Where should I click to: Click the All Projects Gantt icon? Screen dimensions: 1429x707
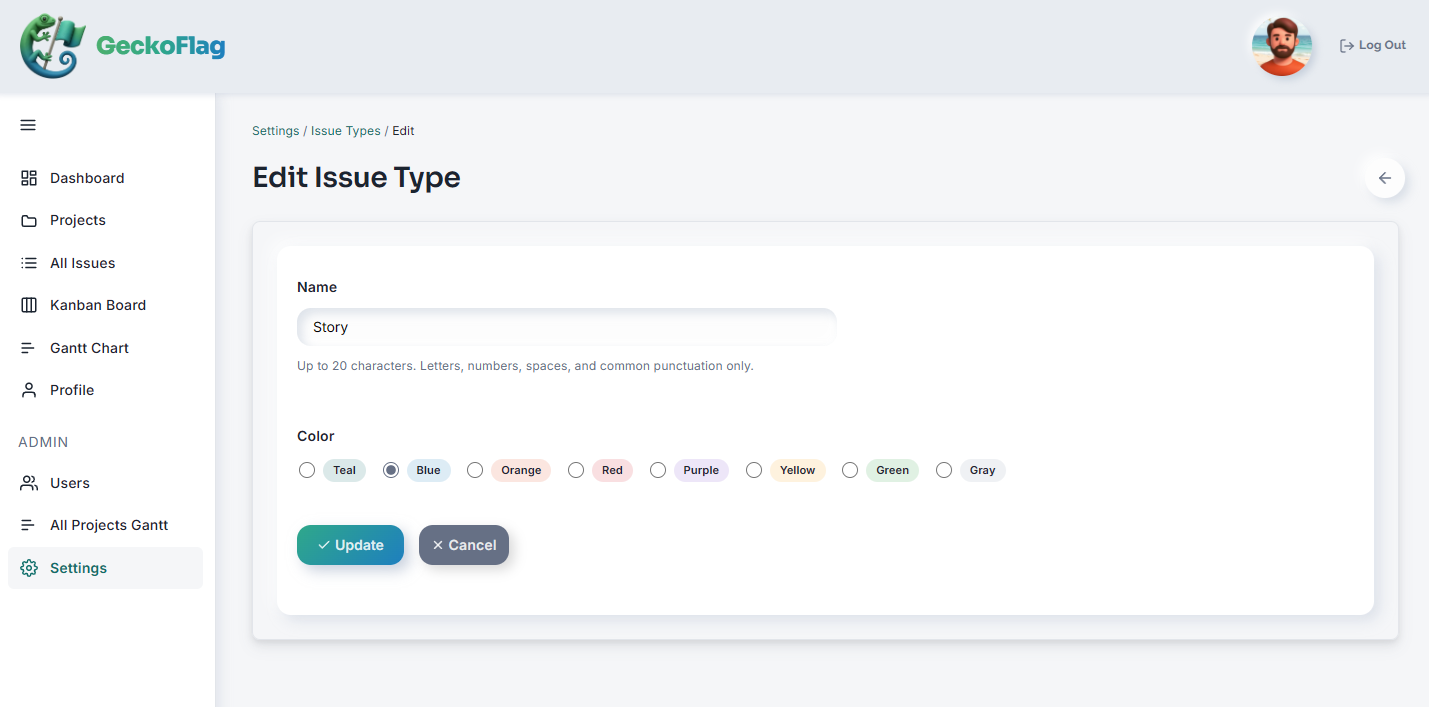pos(29,525)
